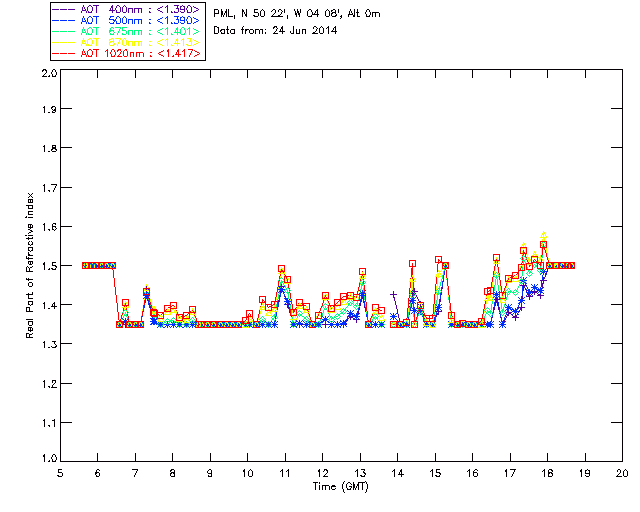Click the 'Time (GMT)' x-axis label
The image size is (640, 512).
click(x=341, y=487)
